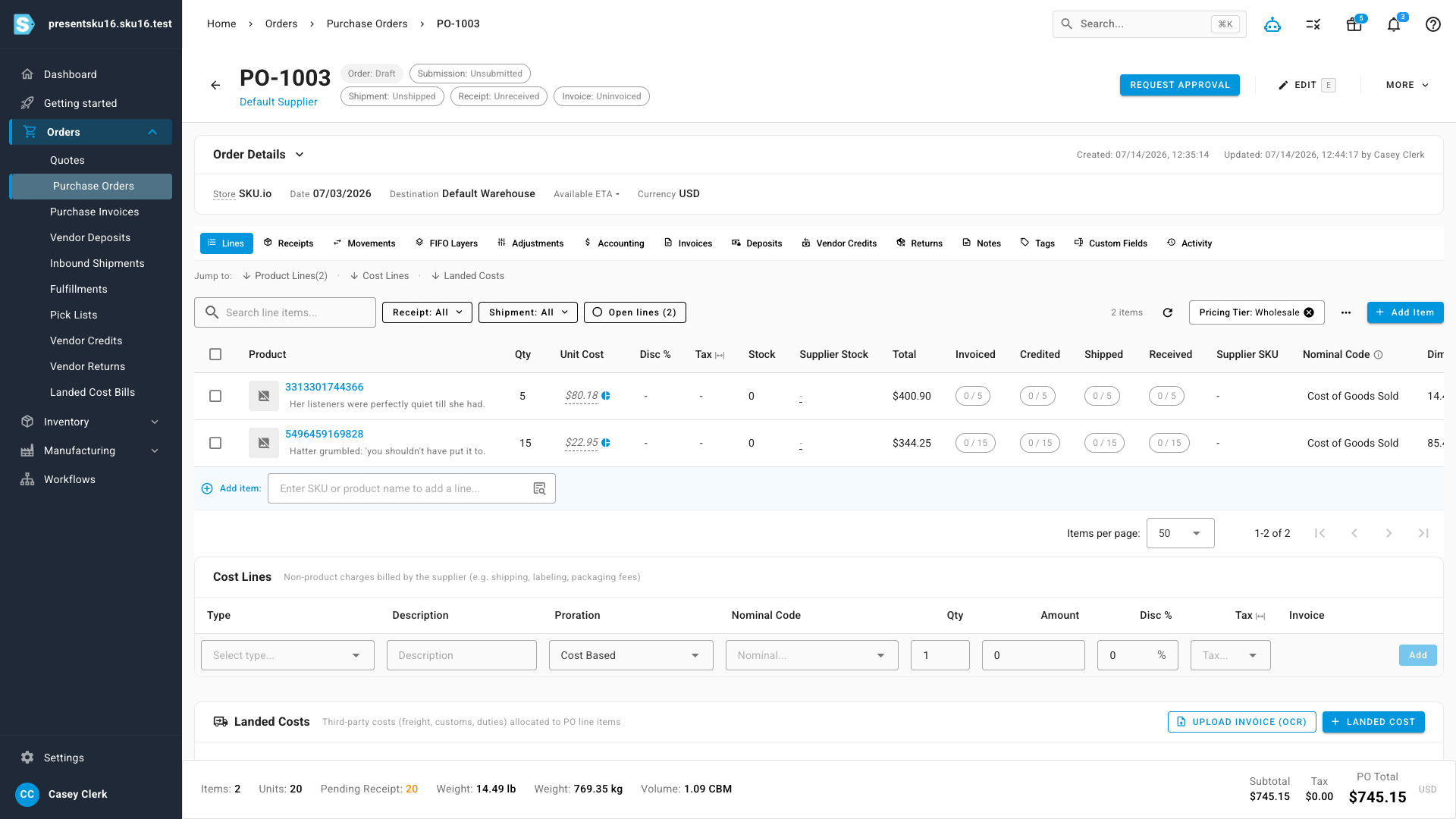The image size is (1456, 819).
Task: Go to the previous page of line items
Action: pyautogui.click(x=1354, y=533)
